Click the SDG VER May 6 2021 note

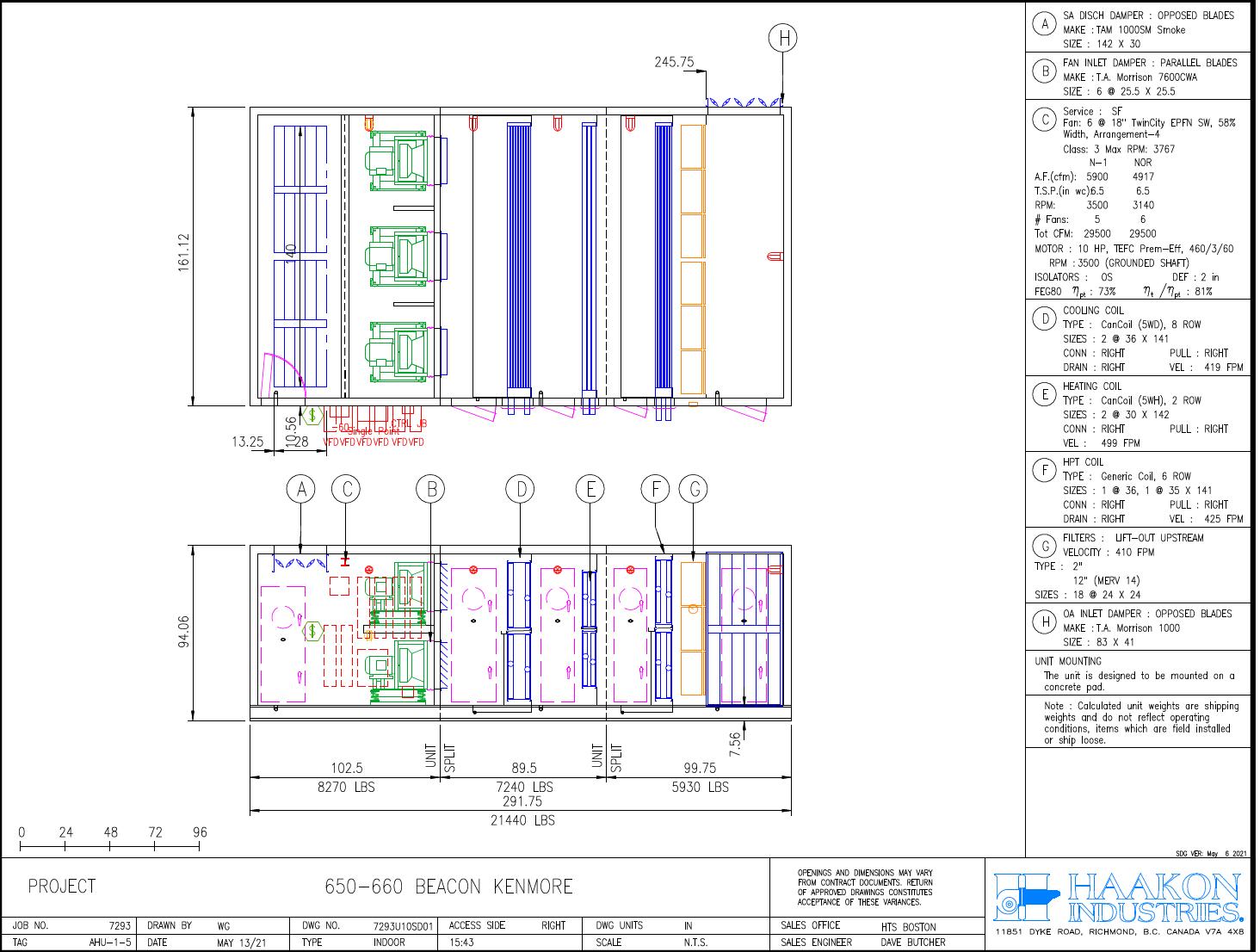point(1211,854)
